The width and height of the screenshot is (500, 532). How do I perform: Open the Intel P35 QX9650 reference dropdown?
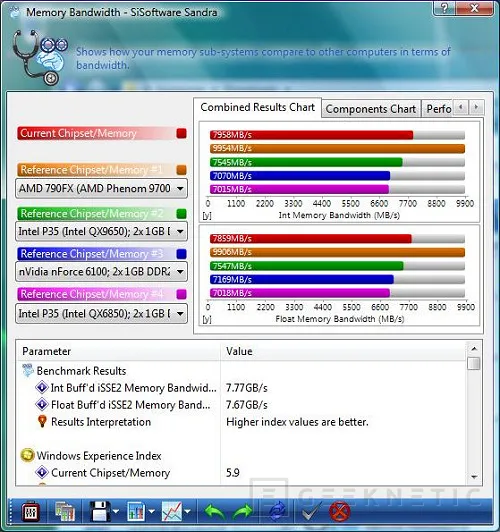[101, 231]
